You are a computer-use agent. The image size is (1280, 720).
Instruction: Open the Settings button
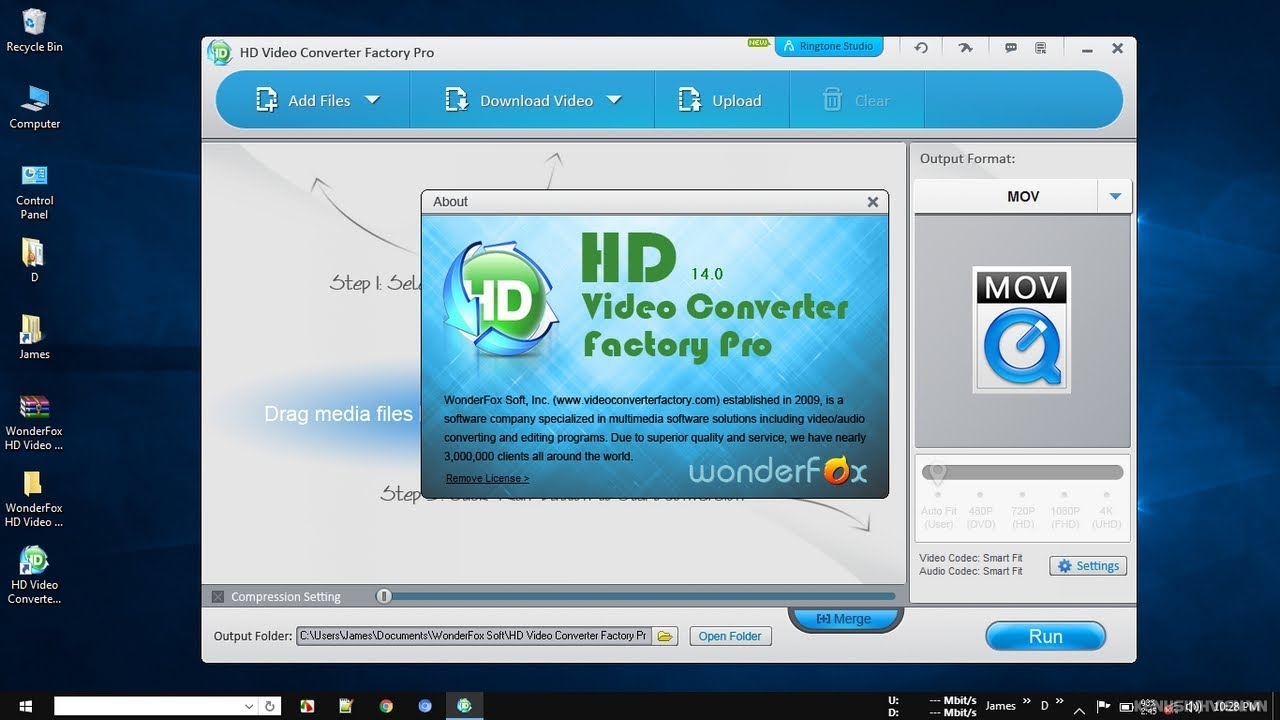(x=1088, y=566)
